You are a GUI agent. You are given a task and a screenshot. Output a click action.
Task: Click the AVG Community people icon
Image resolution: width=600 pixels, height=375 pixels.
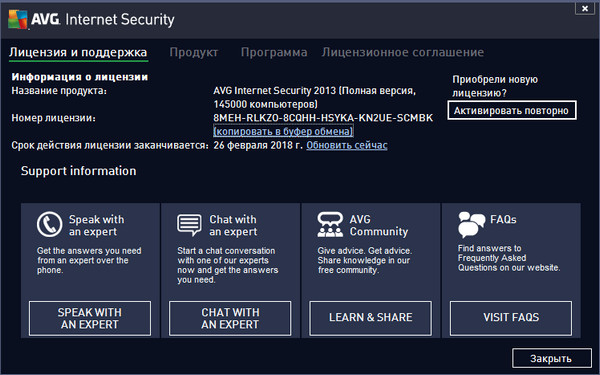pos(330,225)
